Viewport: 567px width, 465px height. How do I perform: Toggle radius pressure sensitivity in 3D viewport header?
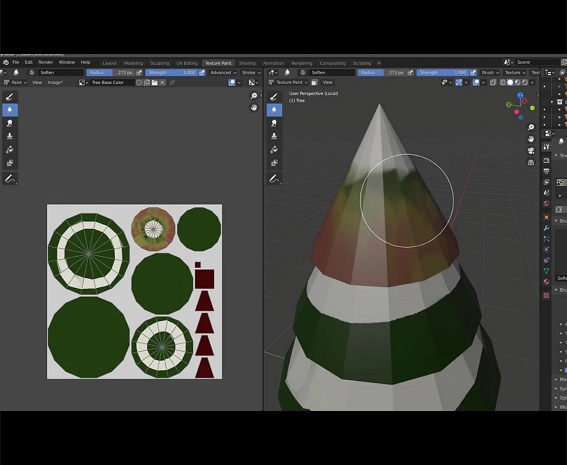click(410, 73)
